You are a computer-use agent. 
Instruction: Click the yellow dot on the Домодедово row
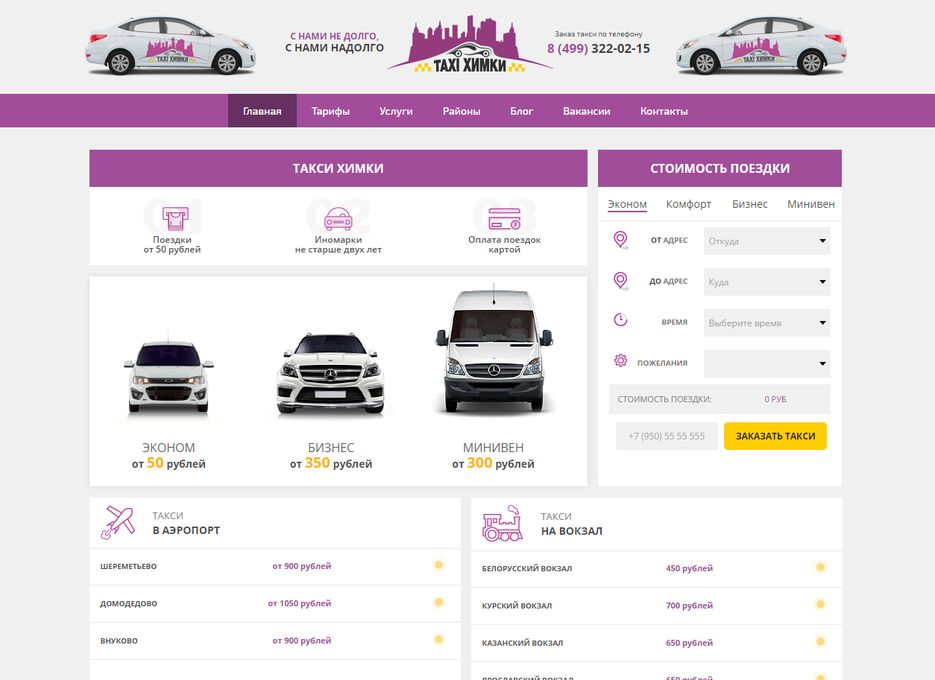(439, 602)
